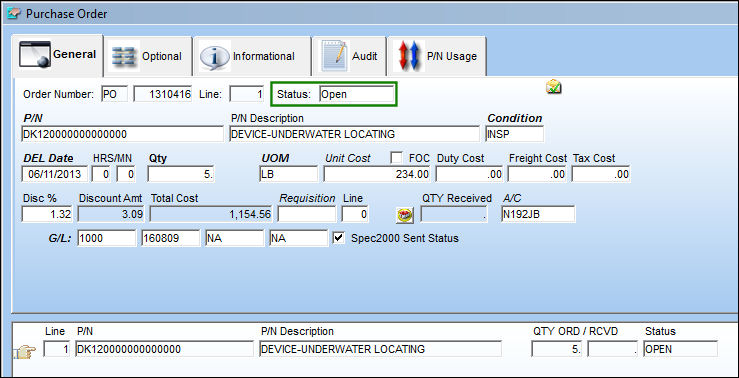Click the Order Number PO type field

point(115,94)
